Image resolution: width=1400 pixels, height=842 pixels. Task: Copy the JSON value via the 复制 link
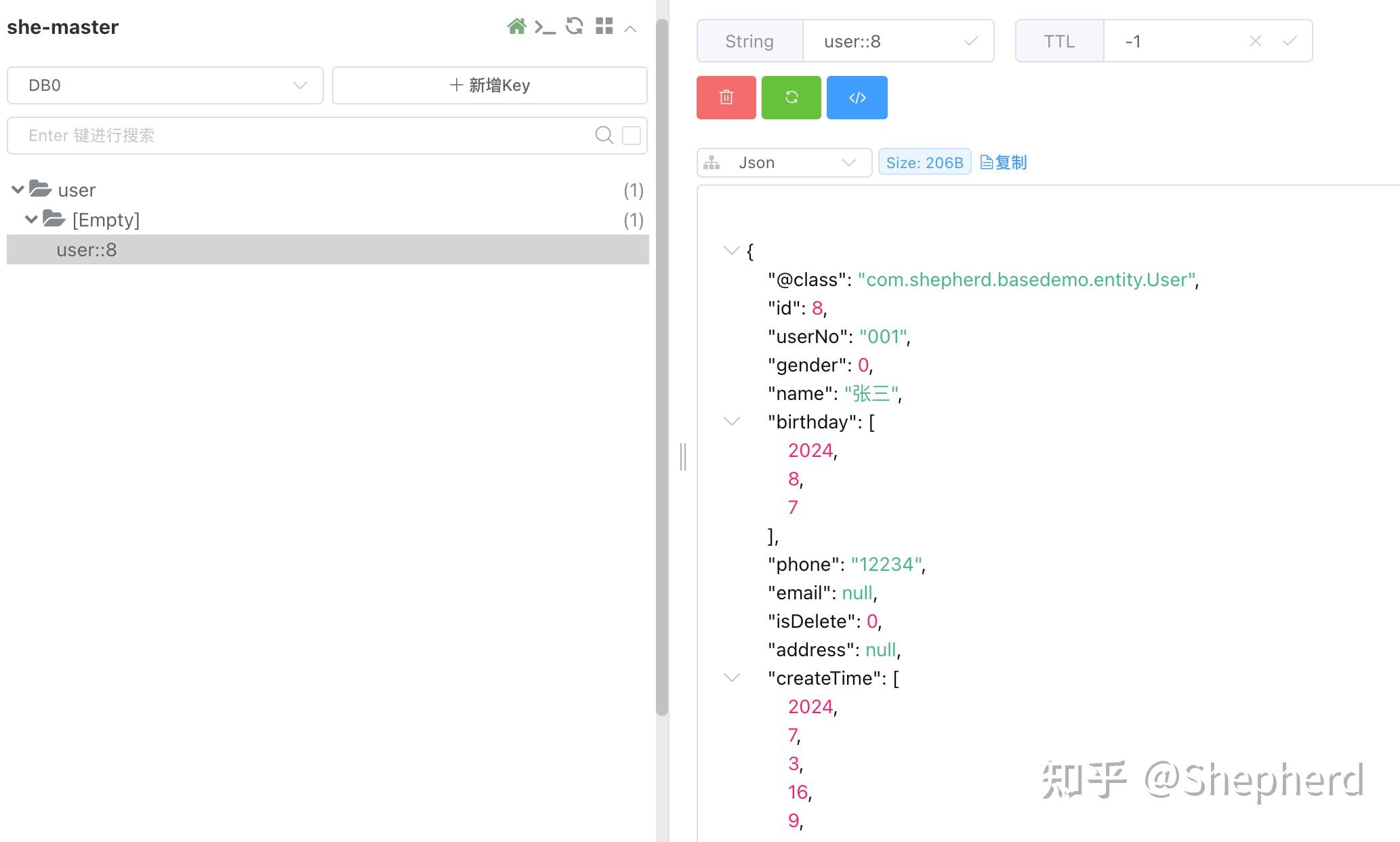(1003, 162)
